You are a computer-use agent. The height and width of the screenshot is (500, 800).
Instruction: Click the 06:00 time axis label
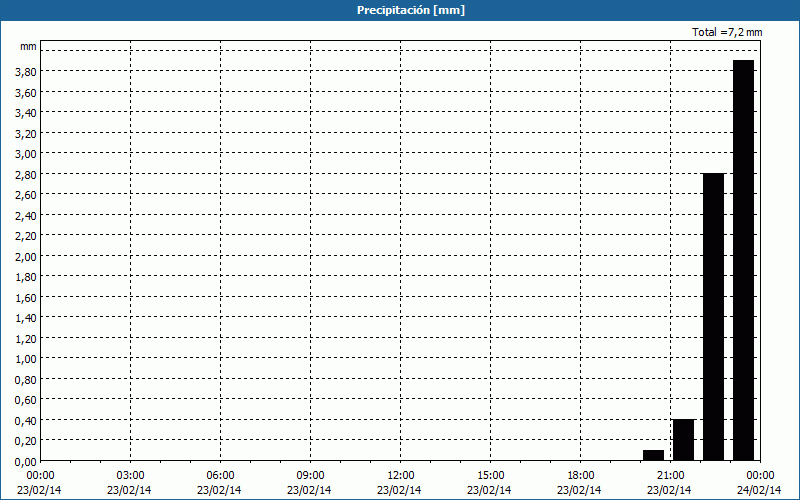click(220, 476)
